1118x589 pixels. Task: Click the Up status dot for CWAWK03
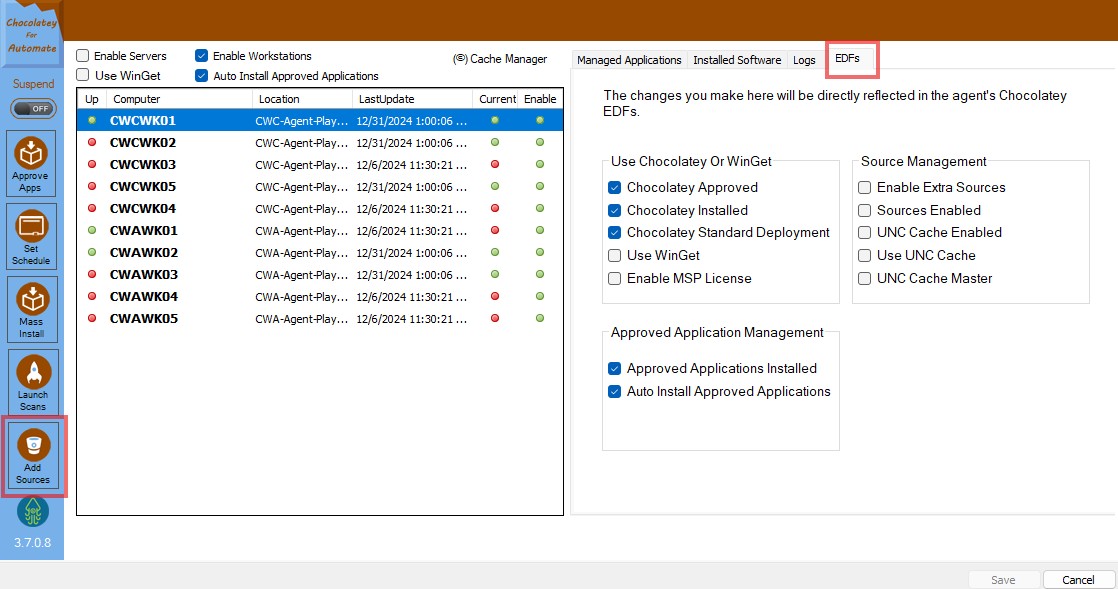click(92, 275)
